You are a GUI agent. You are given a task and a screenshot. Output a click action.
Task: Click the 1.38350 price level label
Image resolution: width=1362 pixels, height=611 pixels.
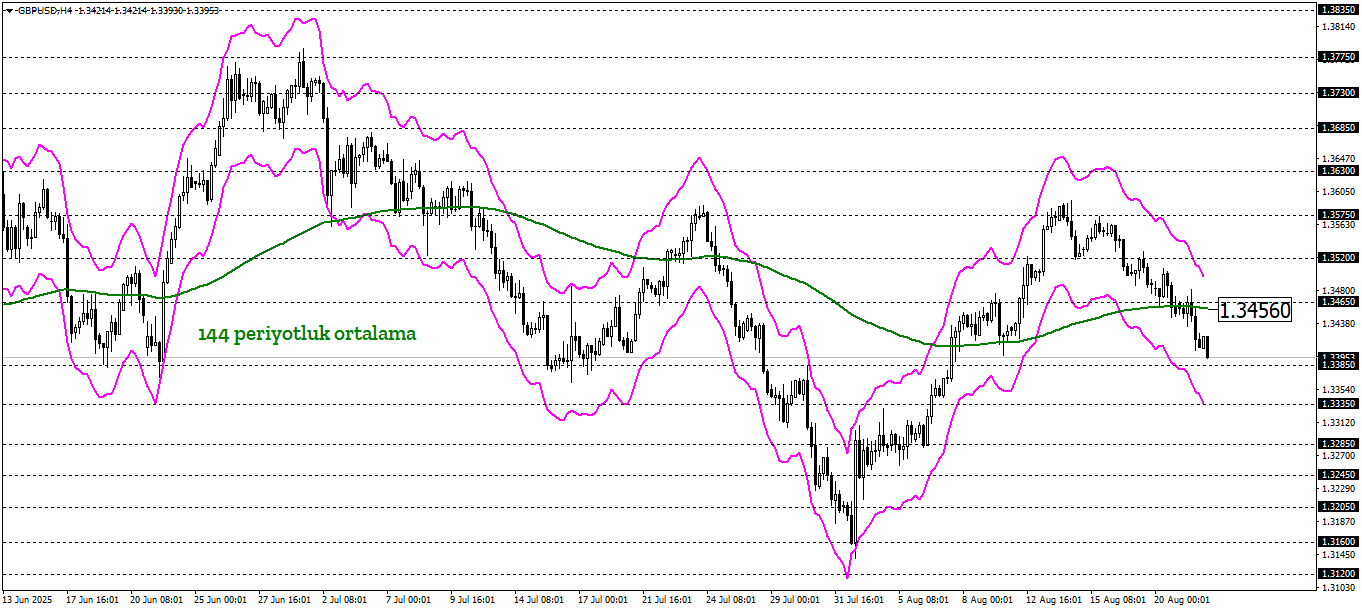1338,9
